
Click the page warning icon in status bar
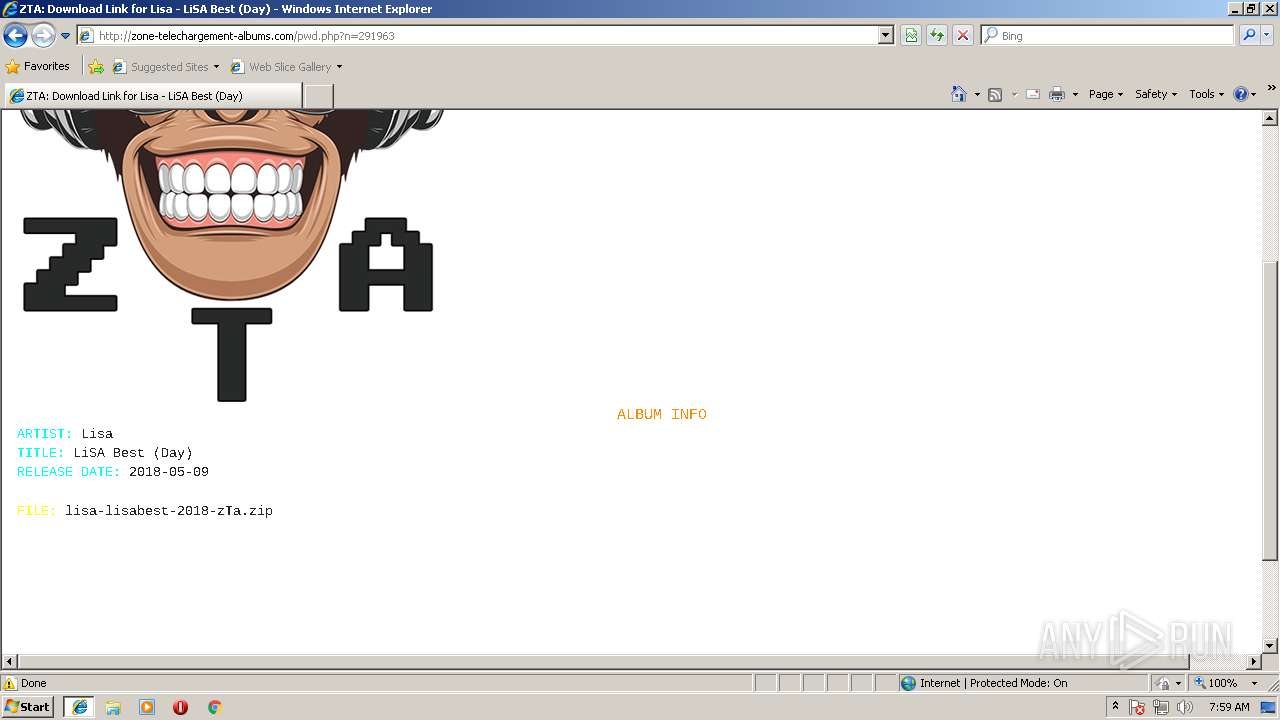[x=10, y=683]
